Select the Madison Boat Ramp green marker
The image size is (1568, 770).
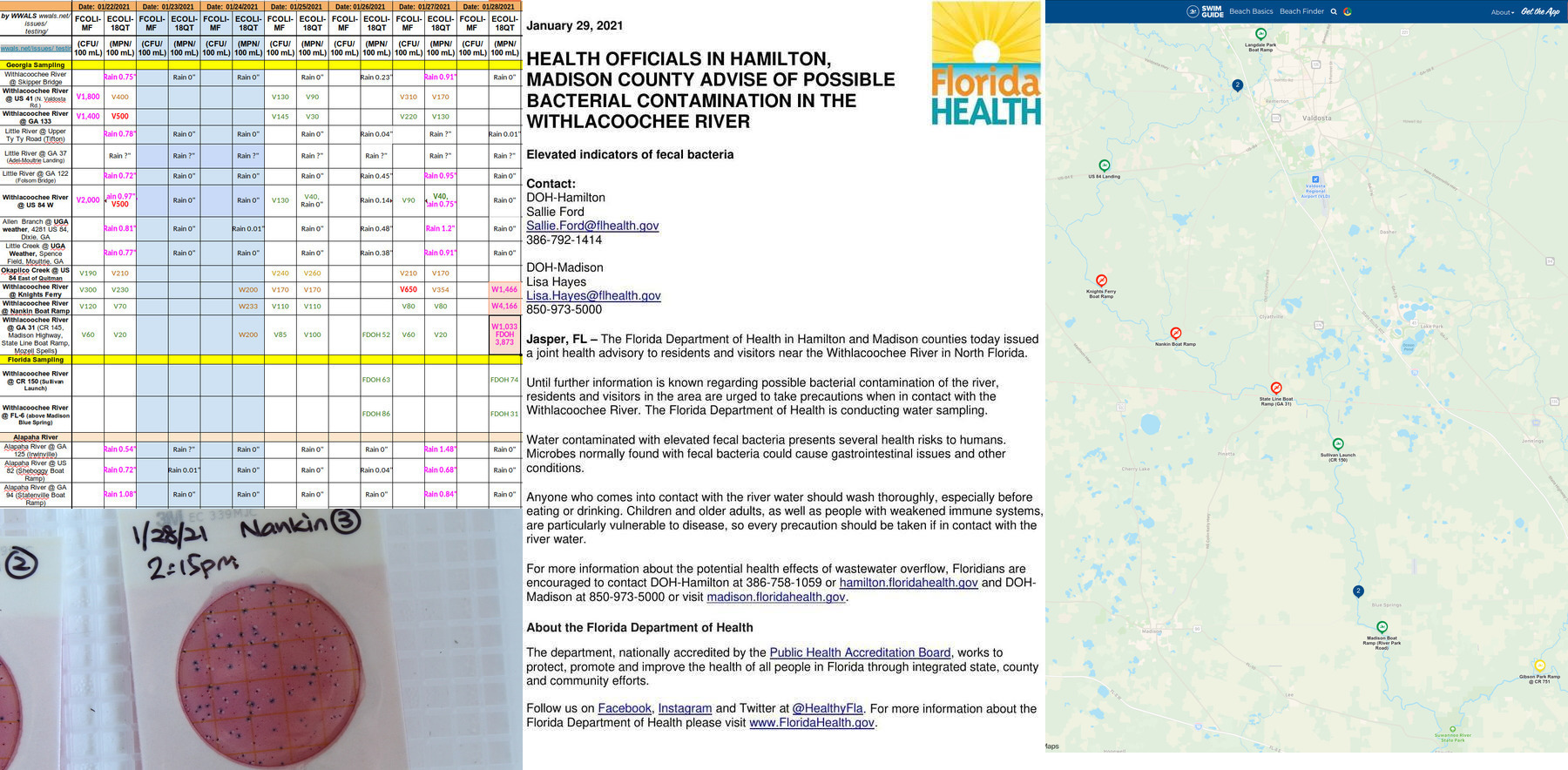pos(1382,627)
